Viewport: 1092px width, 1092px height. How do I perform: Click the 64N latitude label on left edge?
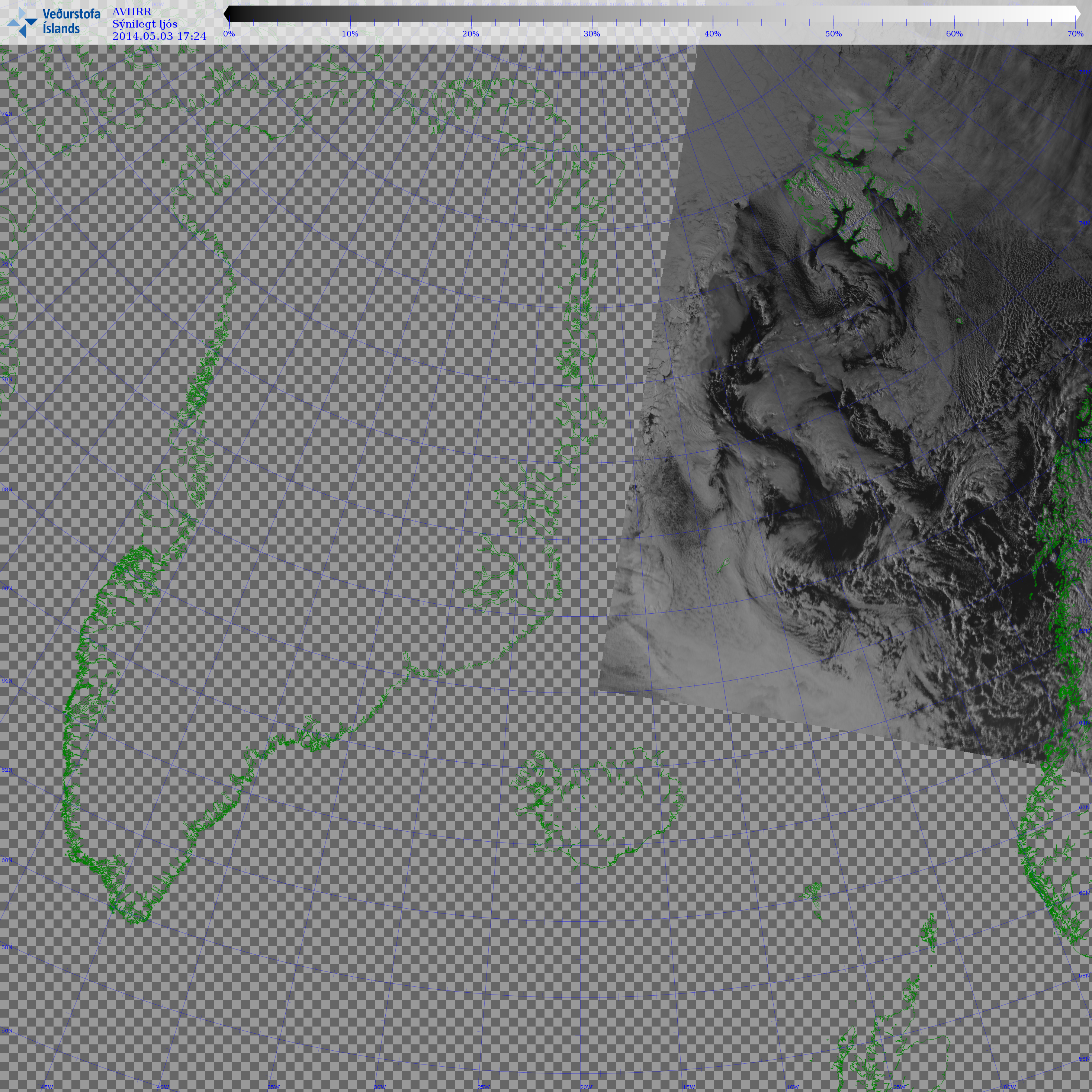coord(7,681)
